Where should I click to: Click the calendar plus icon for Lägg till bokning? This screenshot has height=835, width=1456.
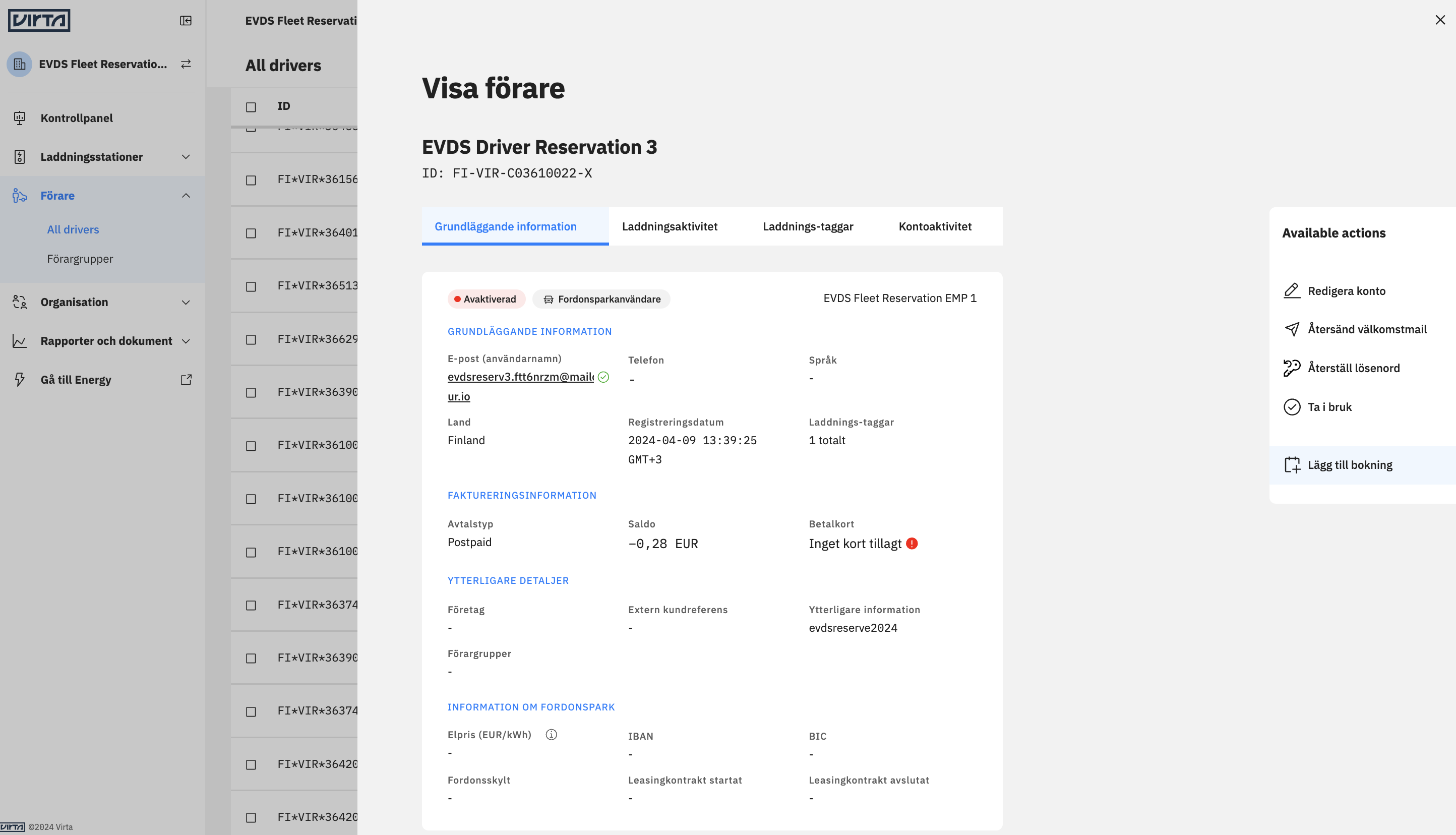(x=1292, y=465)
